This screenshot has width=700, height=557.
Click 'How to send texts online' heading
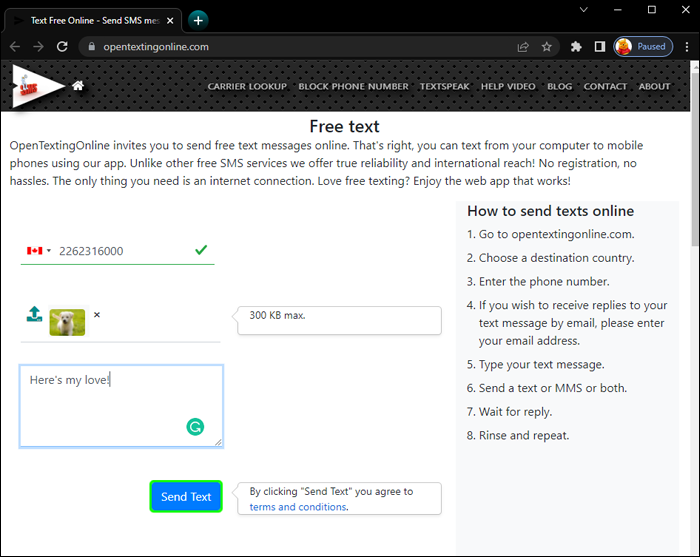tap(550, 211)
